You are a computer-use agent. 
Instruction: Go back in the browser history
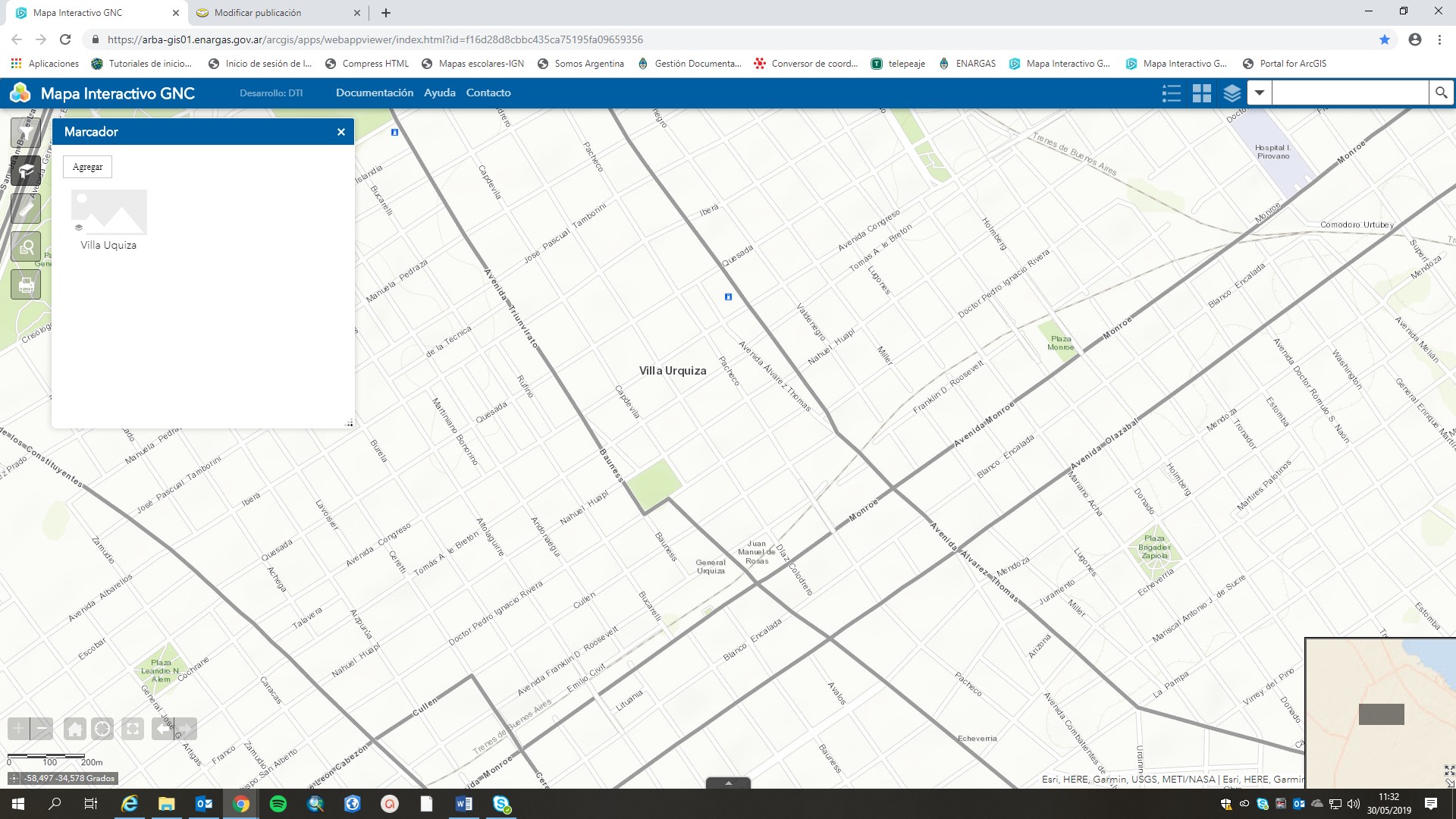[17, 39]
